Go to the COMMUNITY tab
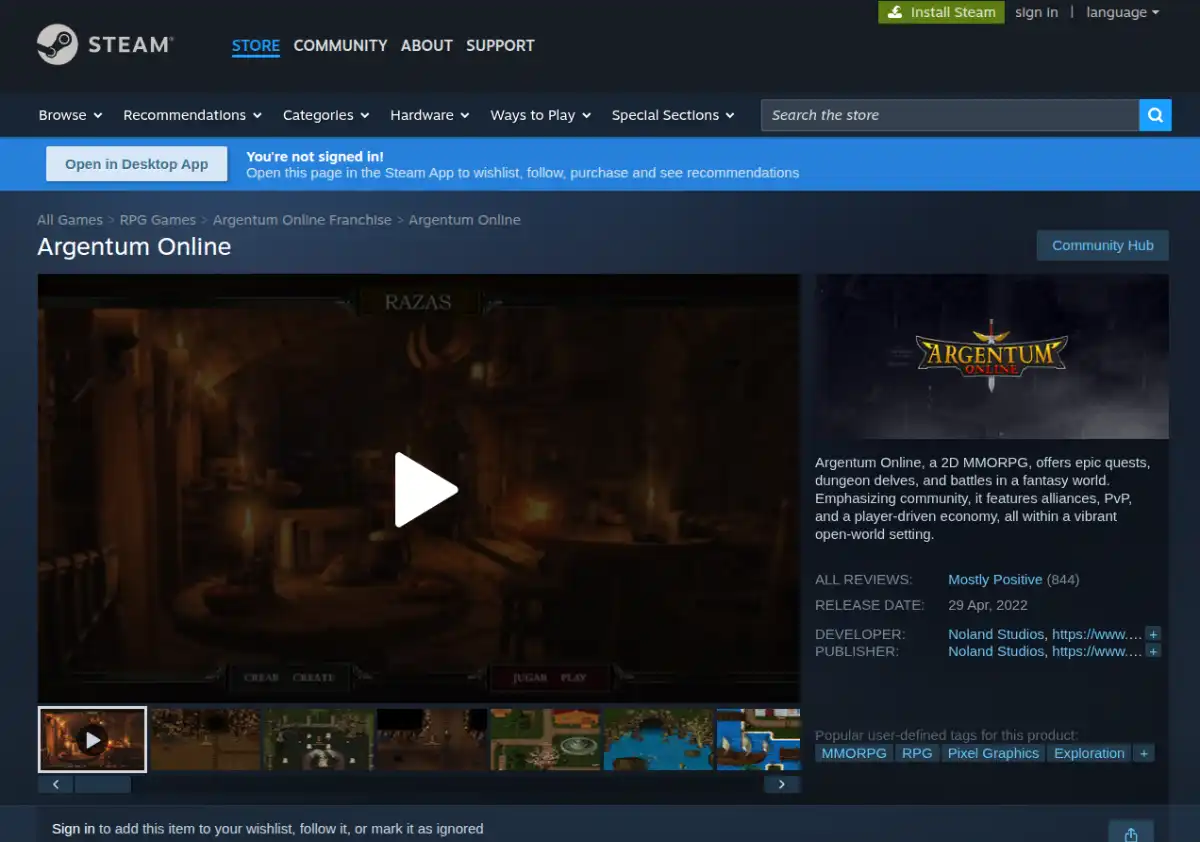Viewport: 1200px width, 842px height. [340, 46]
